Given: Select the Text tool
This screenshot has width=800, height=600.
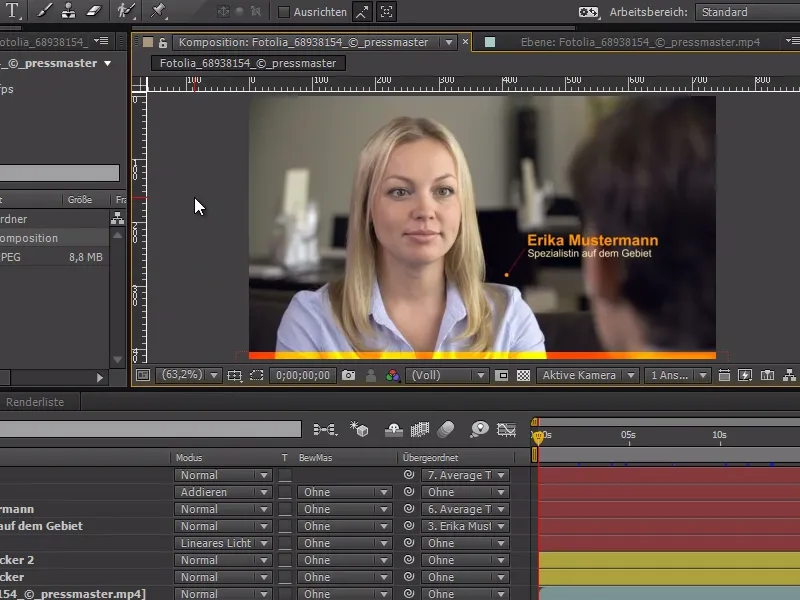Looking at the screenshot, I should click(x=12, y=10).
